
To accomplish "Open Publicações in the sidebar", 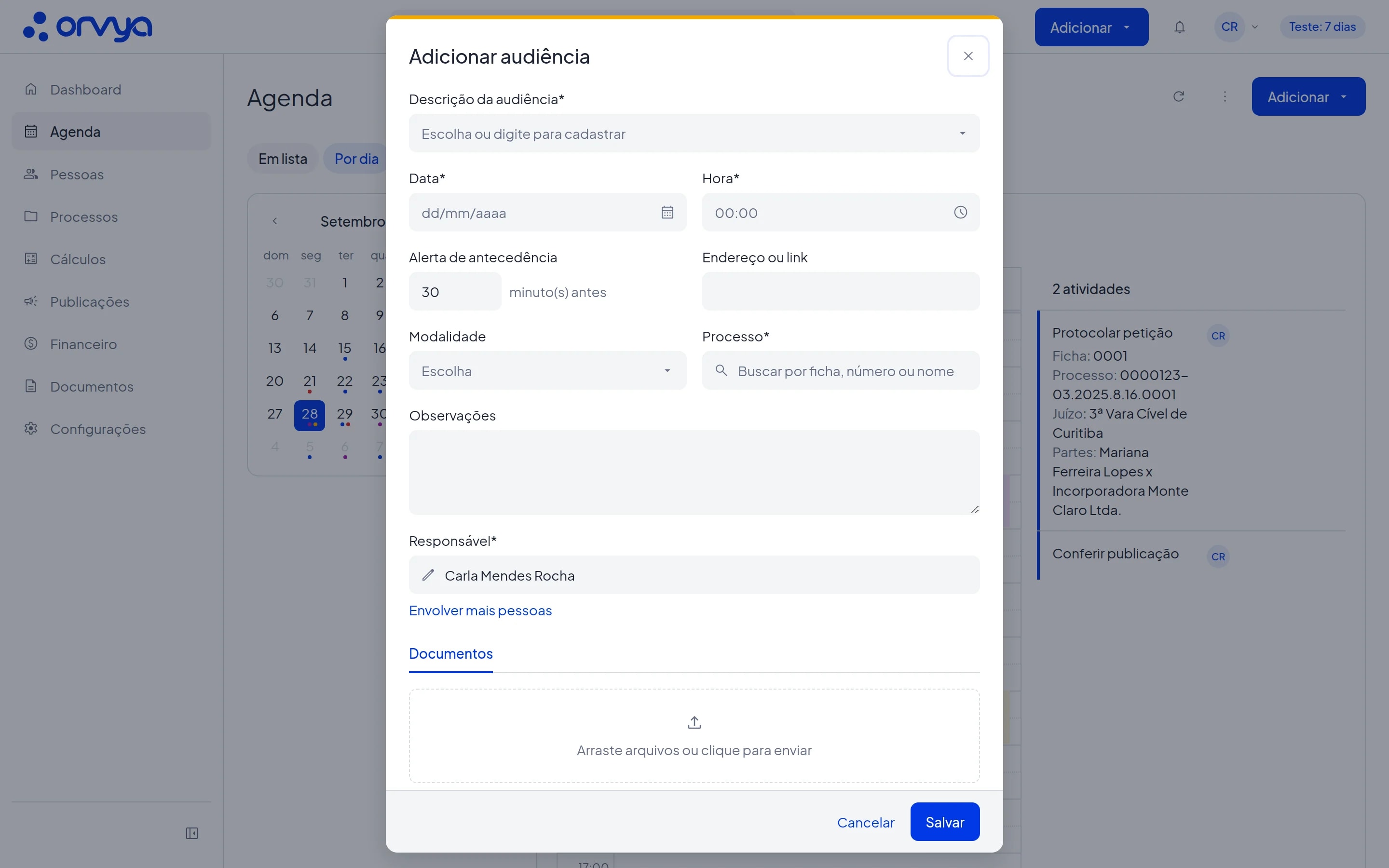I will coord(111,301).
